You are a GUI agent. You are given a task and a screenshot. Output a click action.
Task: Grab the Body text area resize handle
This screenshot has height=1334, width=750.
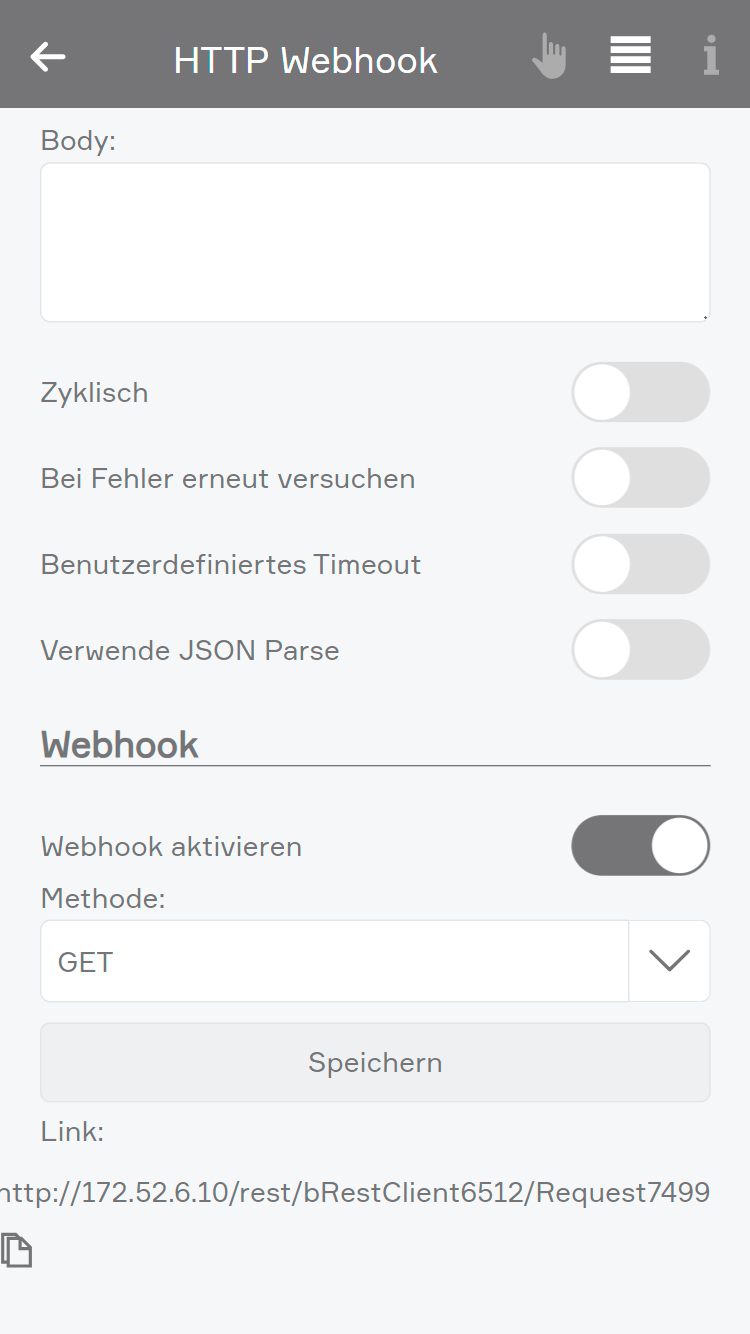[x=705, y=316]
